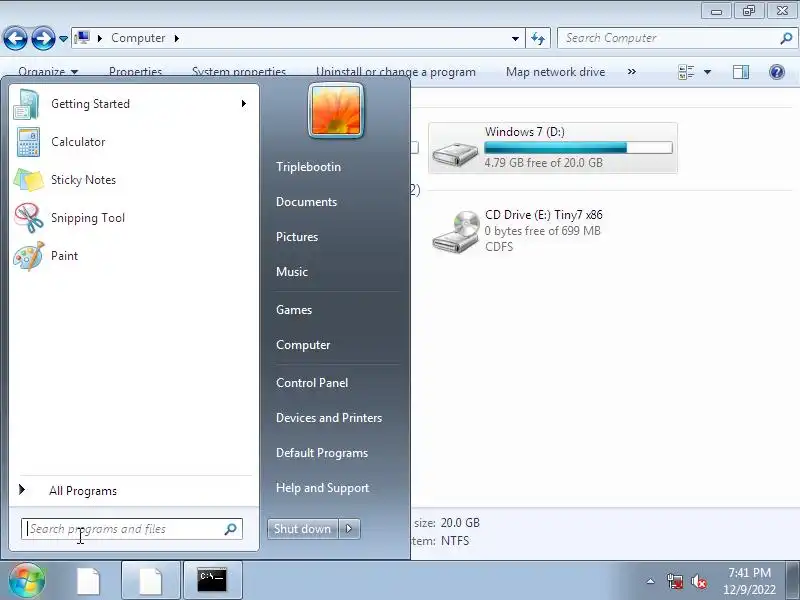This screenshot has width=800, height=600.
Task: Expand the Shut down options arrow
Action: tap(349, 529)
